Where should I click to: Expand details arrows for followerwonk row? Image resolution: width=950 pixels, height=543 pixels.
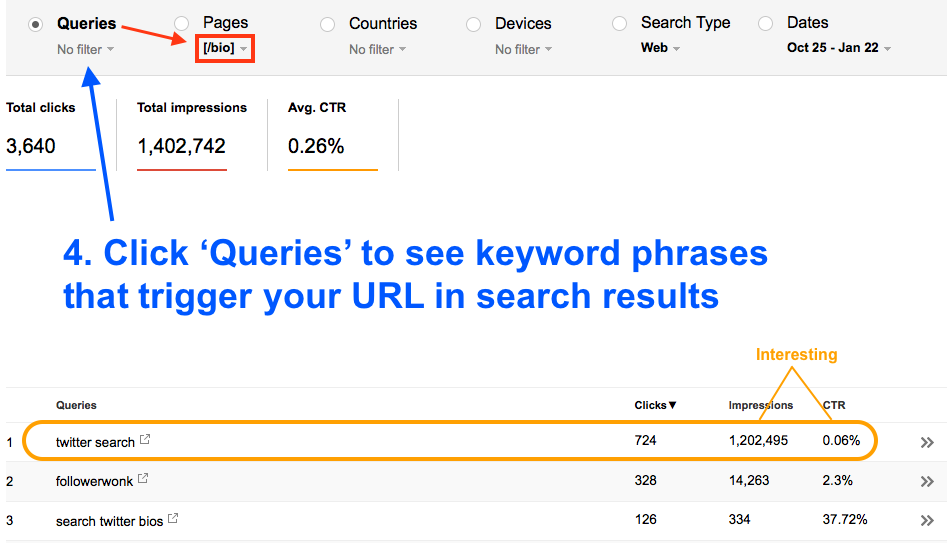tap(927, 481)
